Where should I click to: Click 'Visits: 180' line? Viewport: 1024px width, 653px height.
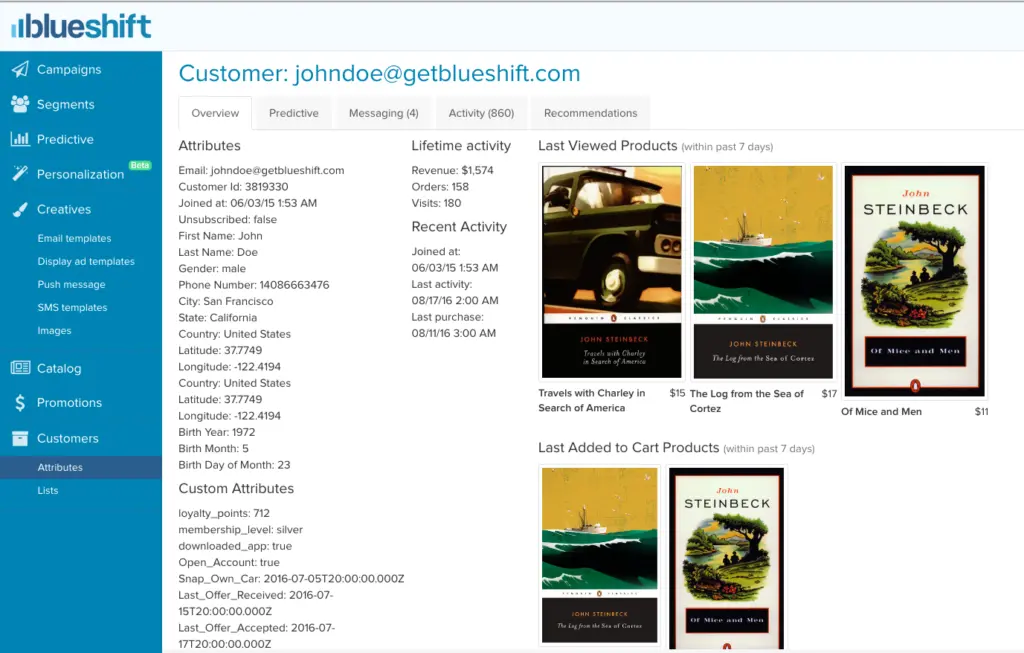point(436,203)
